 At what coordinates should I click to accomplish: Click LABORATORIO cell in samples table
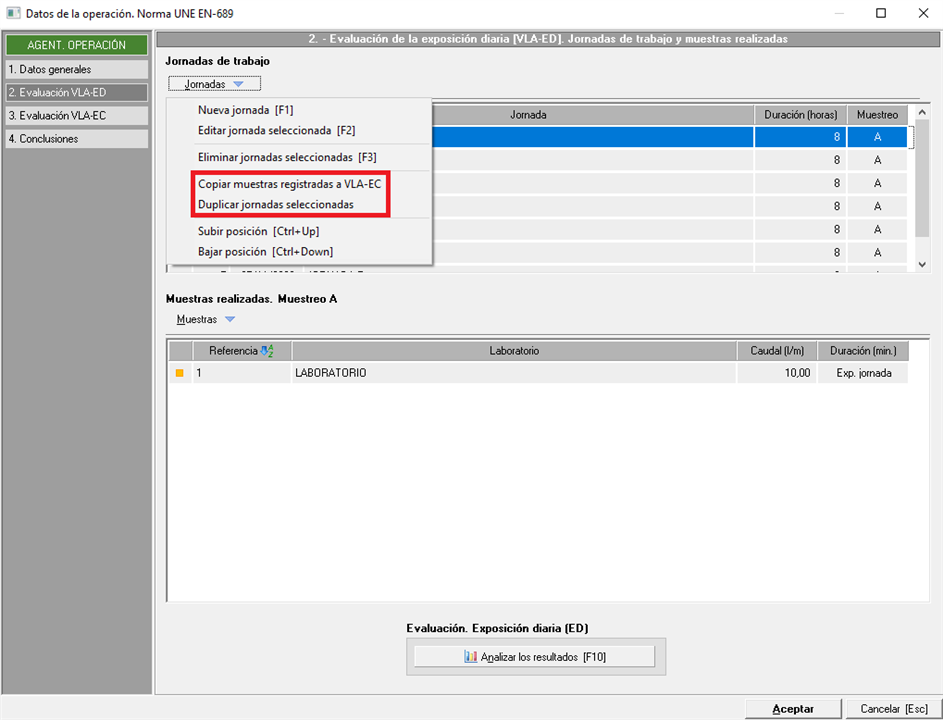pyautogui.click(x=514, y=373)
